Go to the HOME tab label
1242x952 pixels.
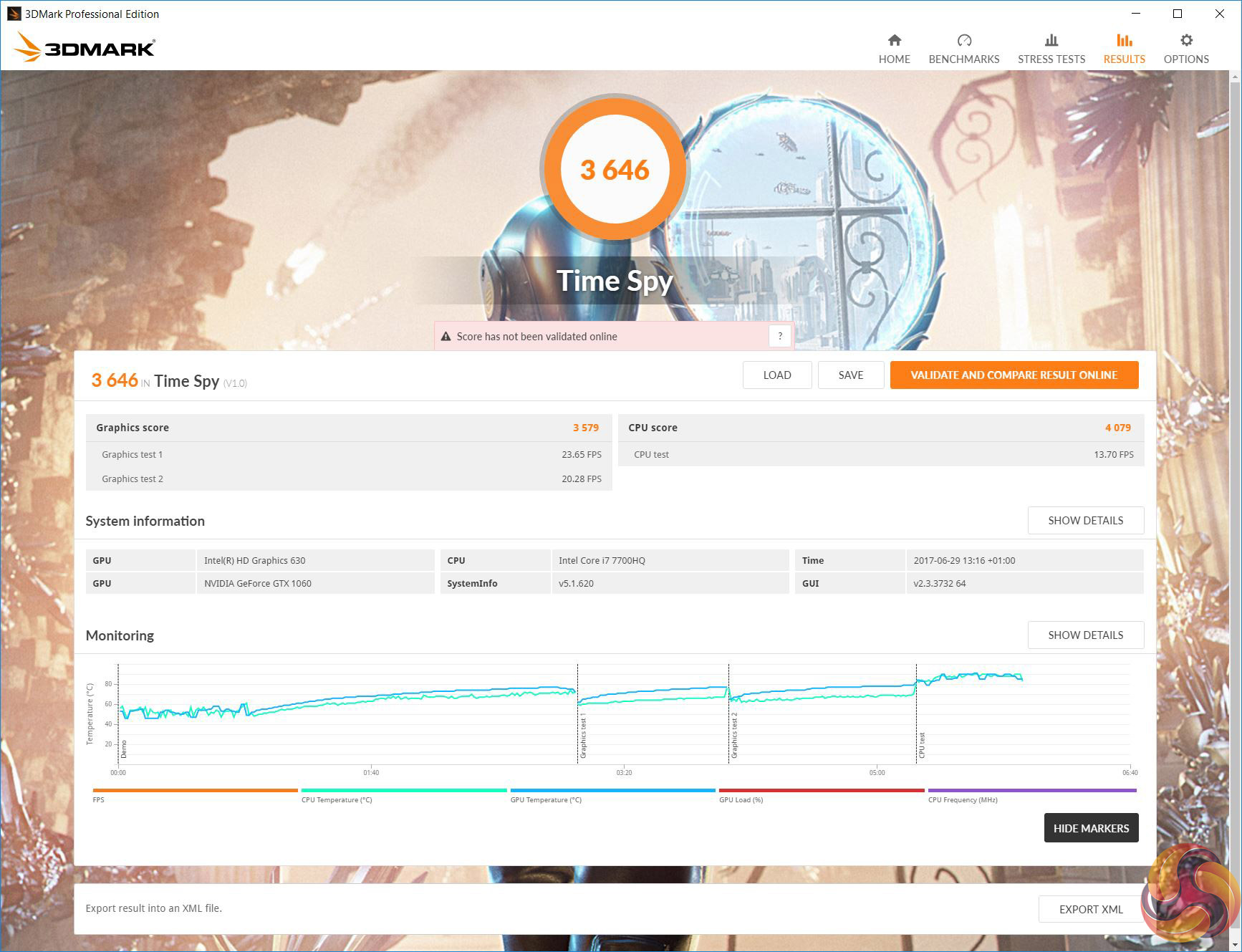(895, 59)
